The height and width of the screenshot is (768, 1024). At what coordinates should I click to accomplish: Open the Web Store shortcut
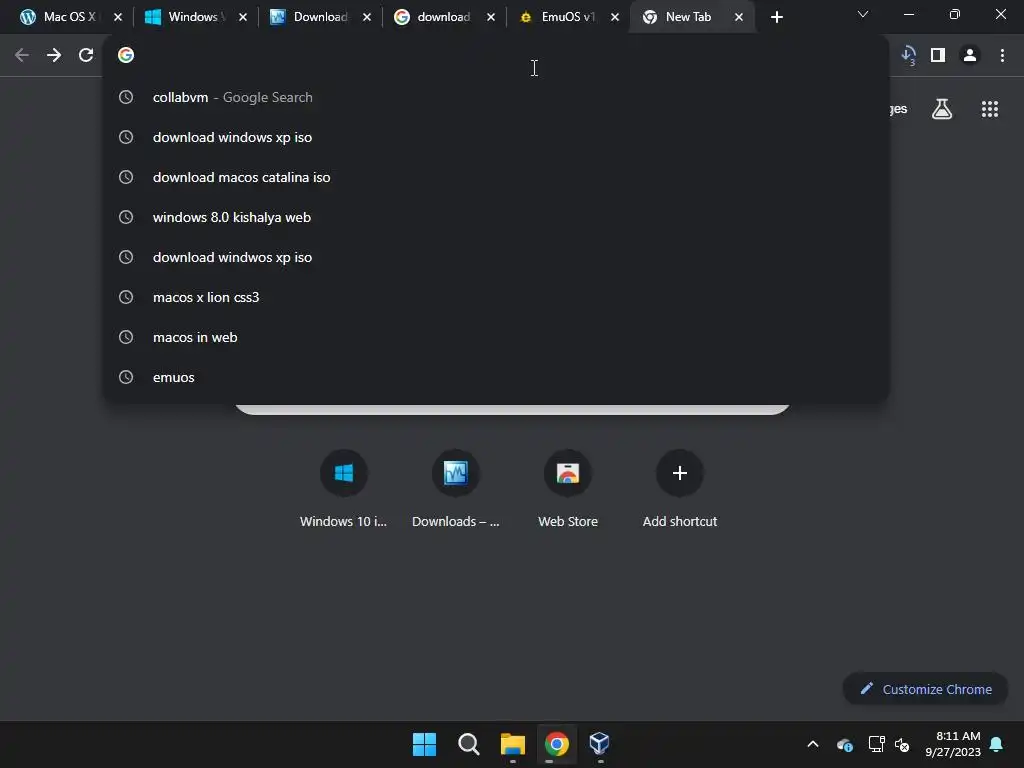pos(568,488)
